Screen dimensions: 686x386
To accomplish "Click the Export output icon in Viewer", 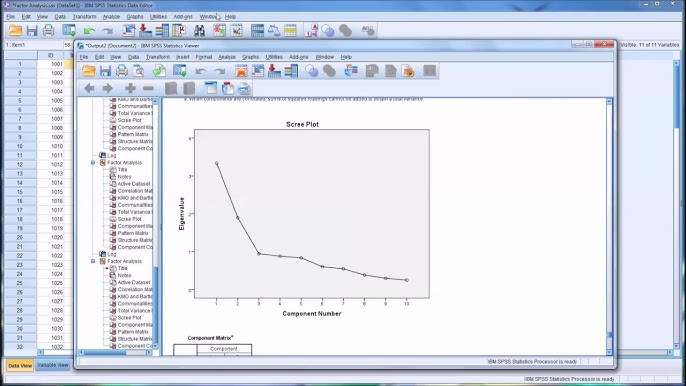I will click(159, 71).
